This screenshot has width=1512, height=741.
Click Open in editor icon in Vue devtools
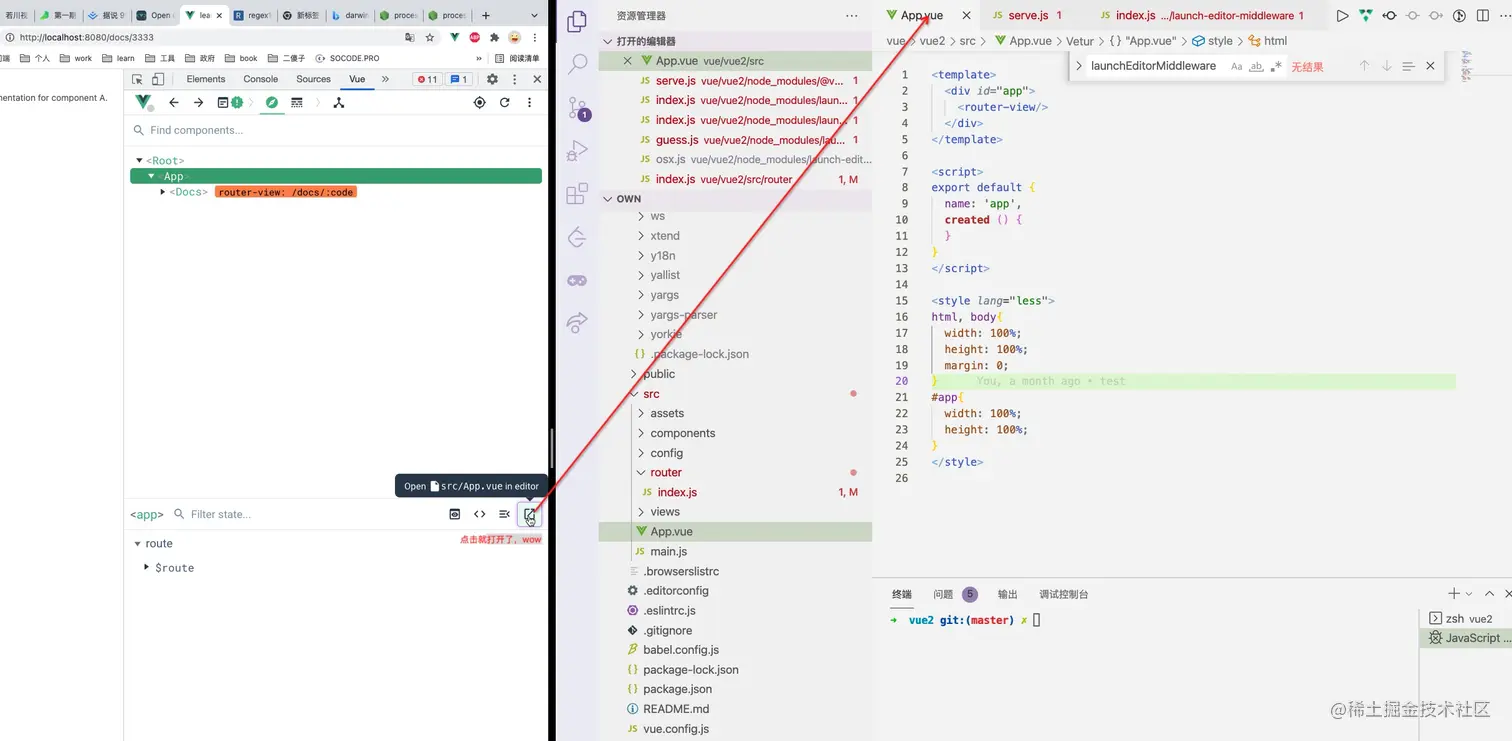click(x=530, y=514)
